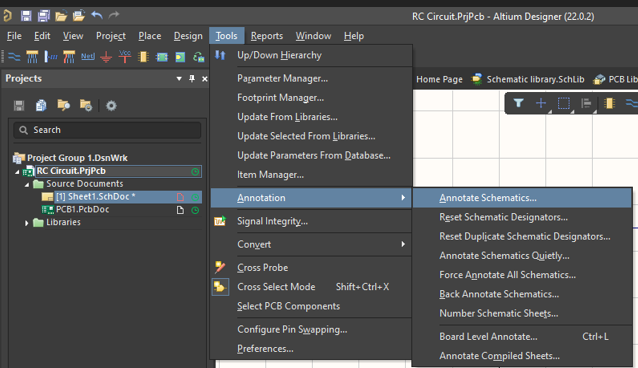Pin the Projects panel
Viewport: 638px width, 368px height.
(x=192, y=79)
